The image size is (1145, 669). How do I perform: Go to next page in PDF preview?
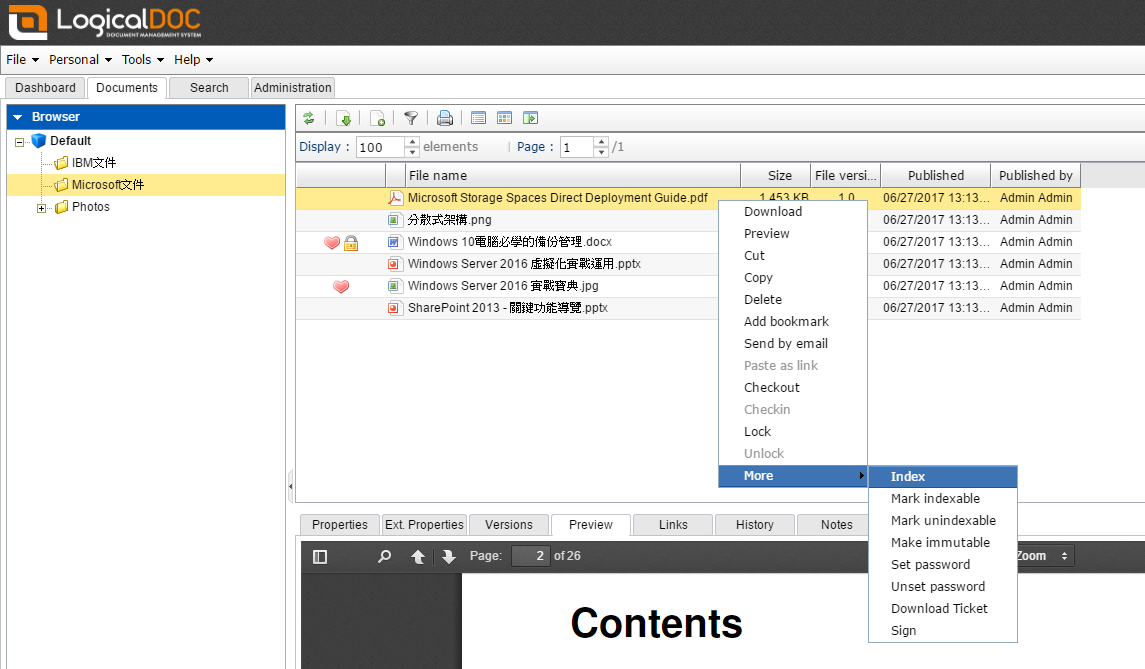pos(448,557)
